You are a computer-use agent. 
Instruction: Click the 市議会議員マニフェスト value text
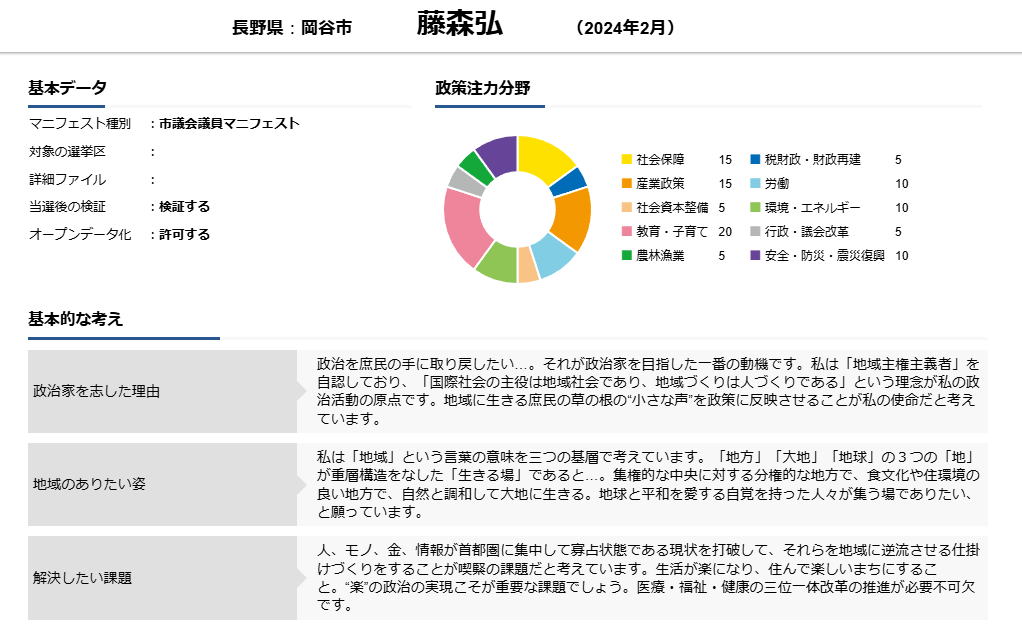(229, 124)
